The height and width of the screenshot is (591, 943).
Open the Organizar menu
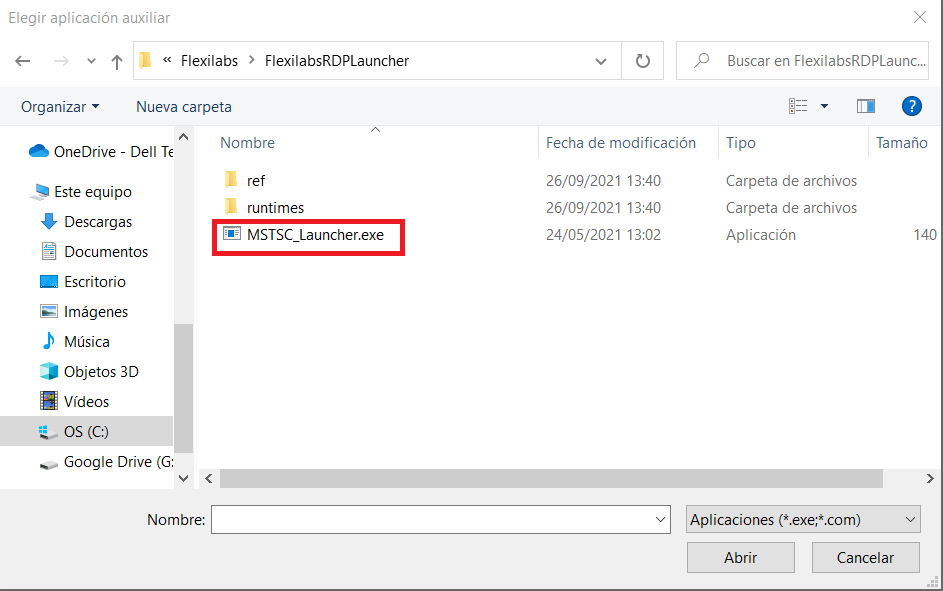60,106
